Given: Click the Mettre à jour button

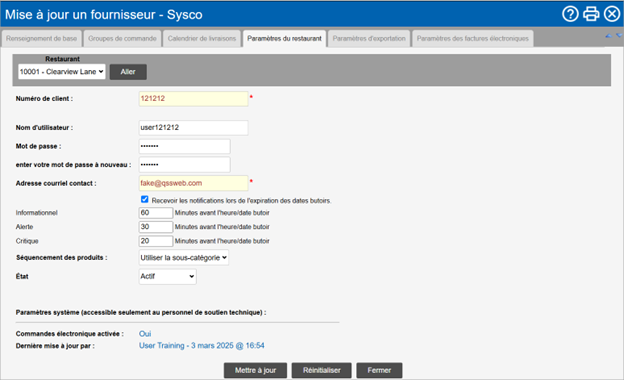Looking at the screenshot, I should click(x=255, y=370).
